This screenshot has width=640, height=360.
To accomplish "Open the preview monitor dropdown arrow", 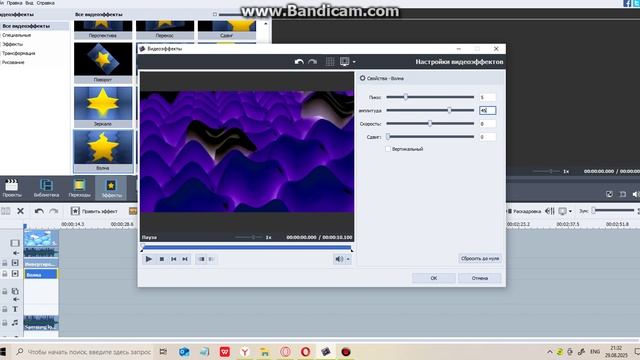I will click(354, 62).
